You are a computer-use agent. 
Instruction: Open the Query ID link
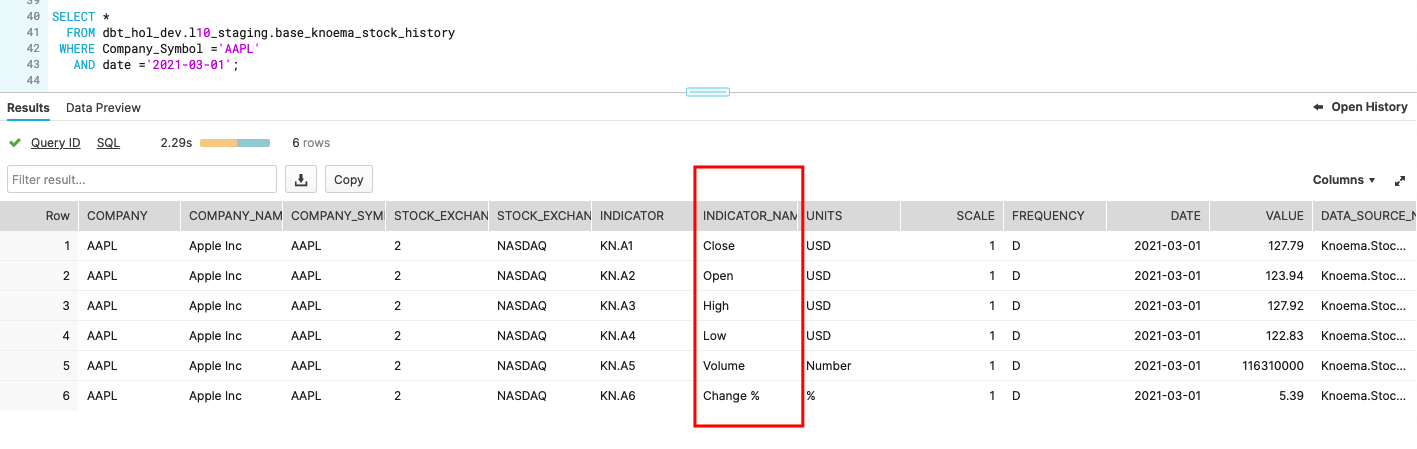point(55,143)
